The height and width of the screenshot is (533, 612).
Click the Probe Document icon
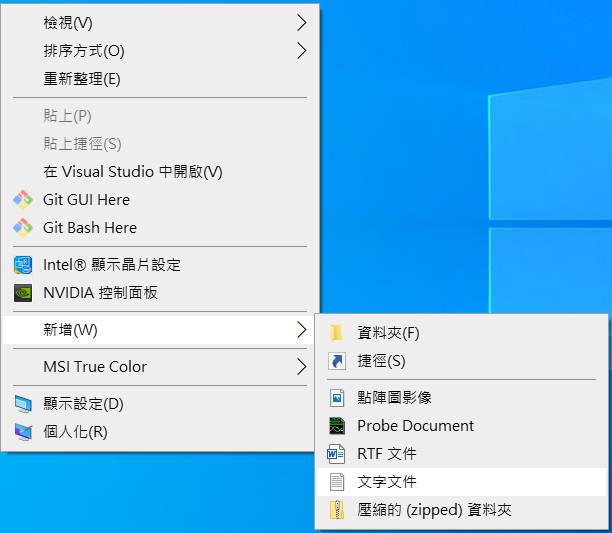[337, 426]
